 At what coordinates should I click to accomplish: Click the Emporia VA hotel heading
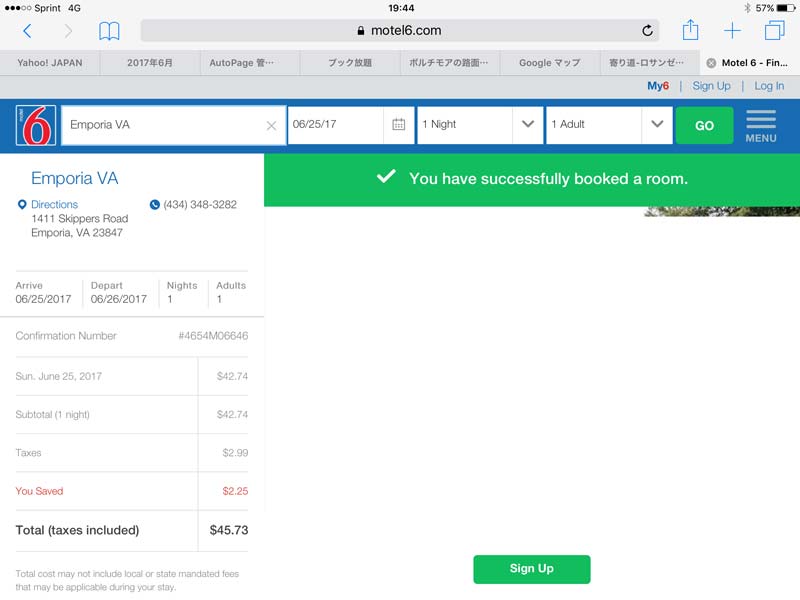pos(74,178)
